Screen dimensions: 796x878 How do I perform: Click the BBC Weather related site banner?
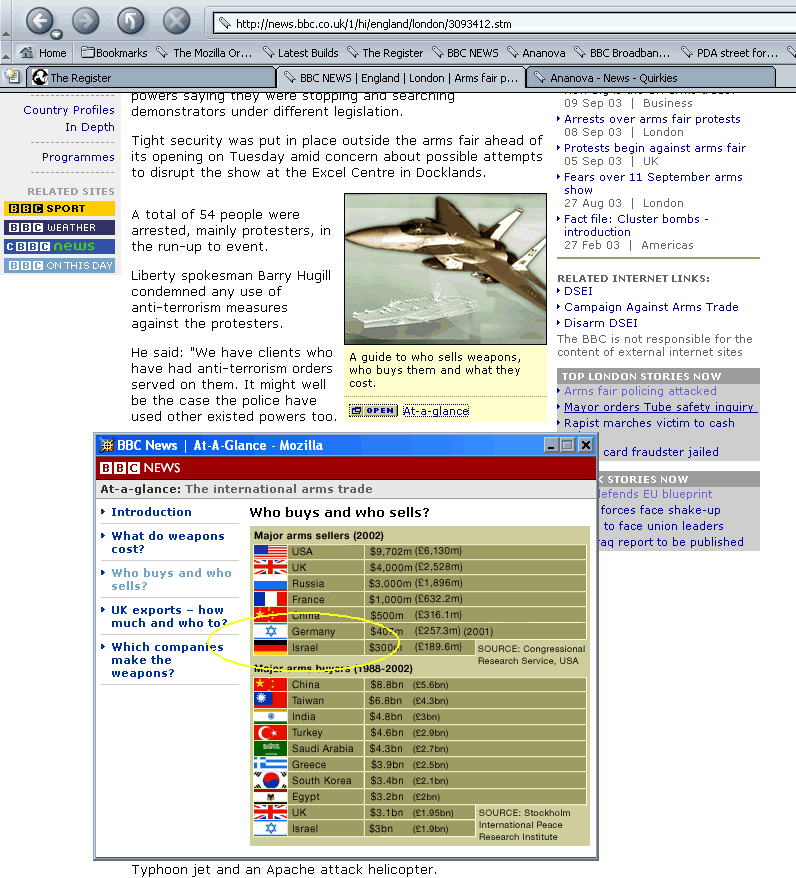pos(59,227)
